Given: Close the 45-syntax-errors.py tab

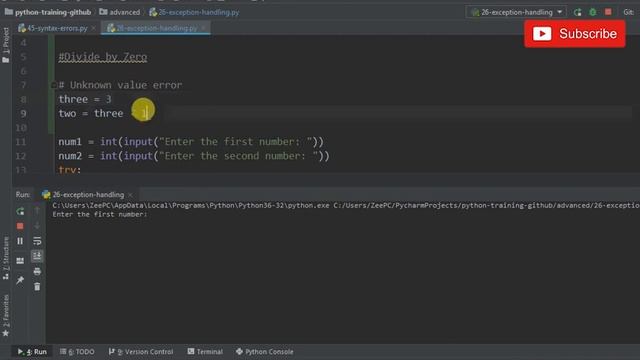Looking at the screenshot, I should click(x=93, y=28).
